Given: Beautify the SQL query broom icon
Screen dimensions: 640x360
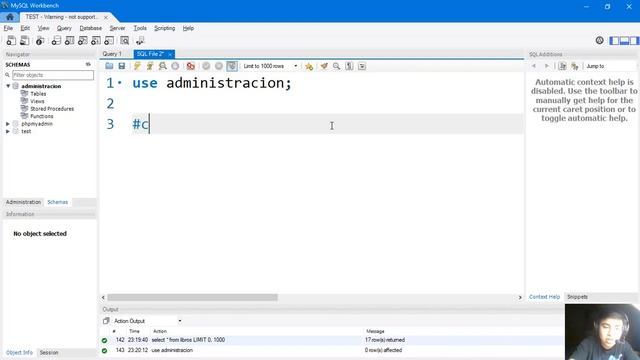Looking at the screenshot, I should tap(324, 66).
